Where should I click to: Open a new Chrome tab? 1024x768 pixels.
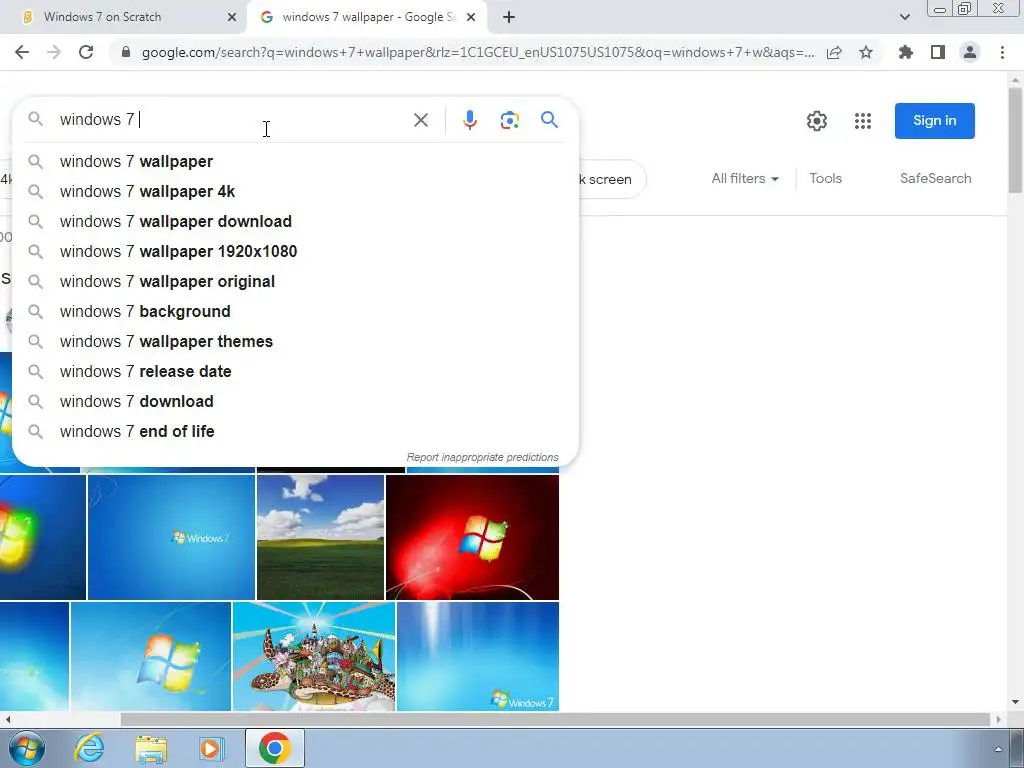coord(509,17)
